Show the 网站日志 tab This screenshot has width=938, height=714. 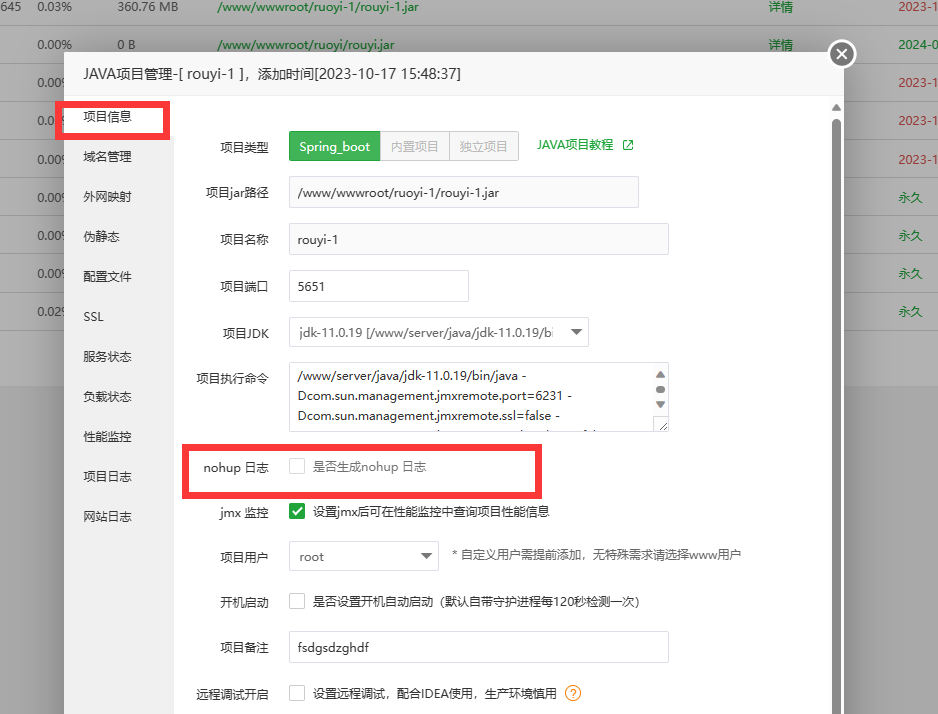(107, 517)
